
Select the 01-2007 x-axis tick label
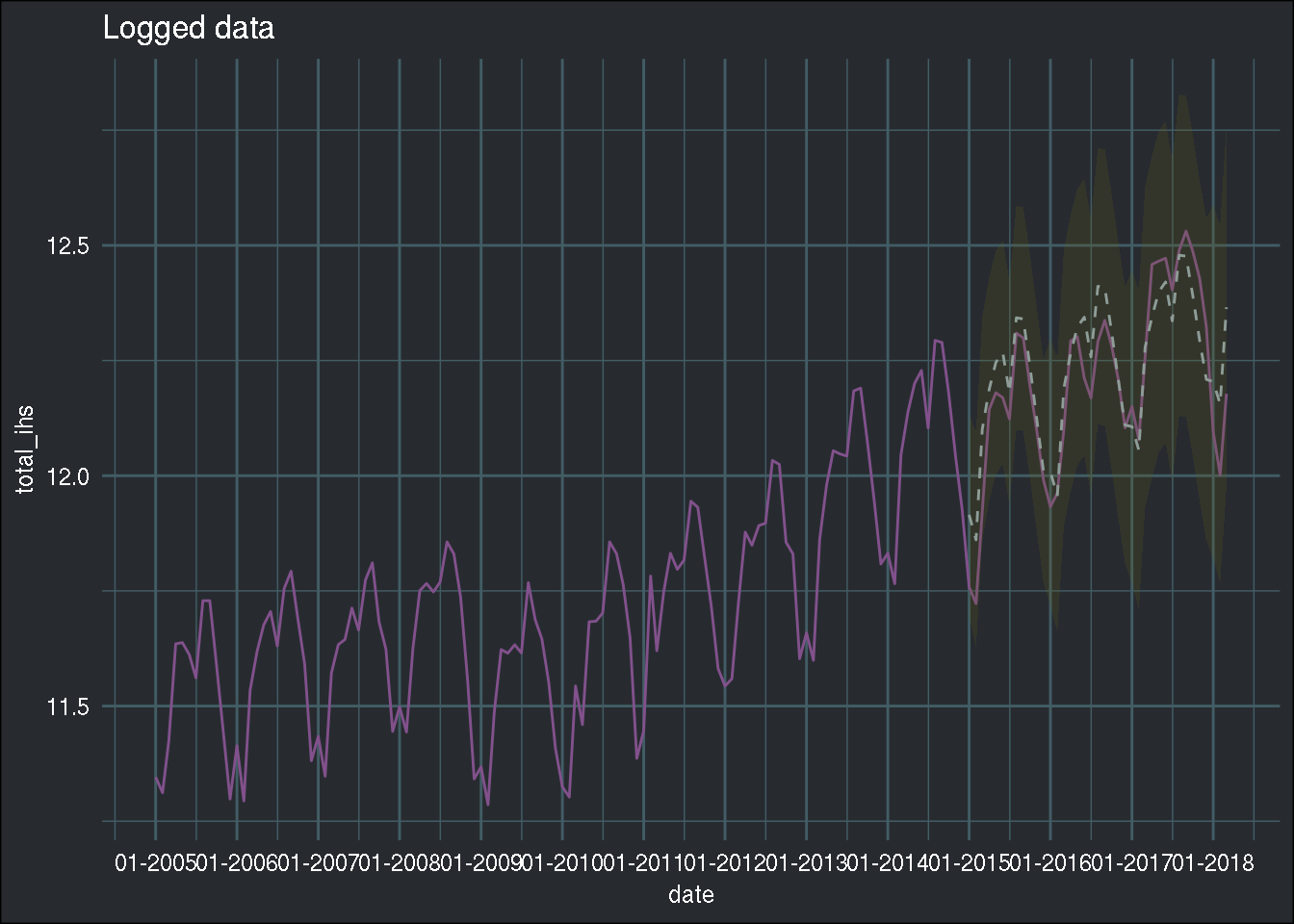[x=318, y=863]
